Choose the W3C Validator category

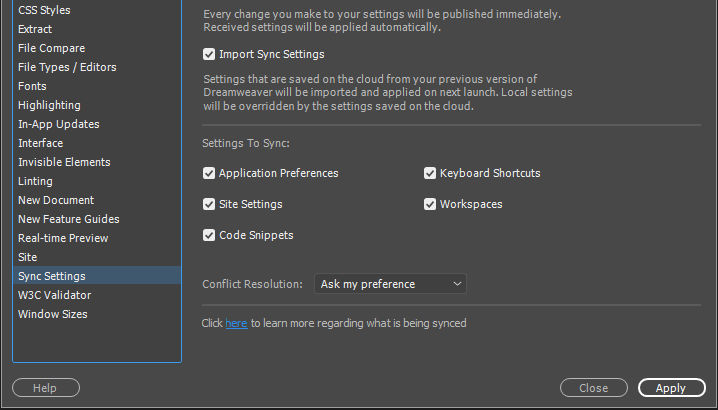(x=54, y=295)
